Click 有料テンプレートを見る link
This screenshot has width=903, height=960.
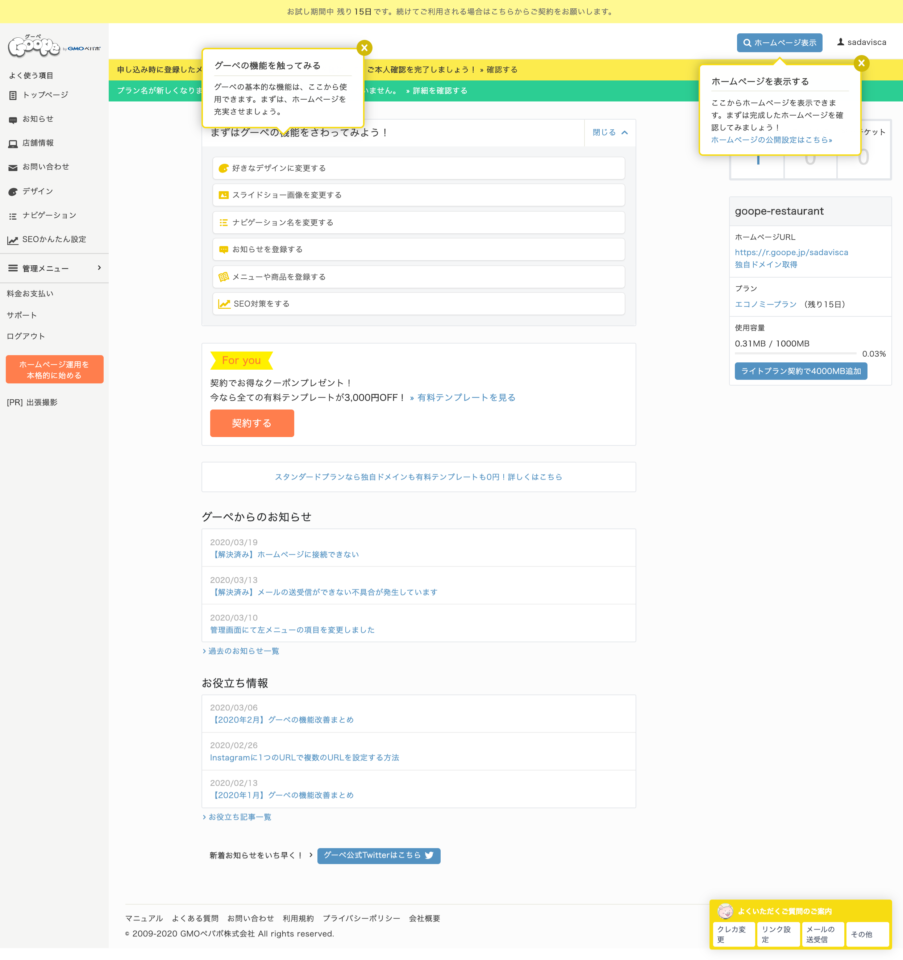point(466,397)
